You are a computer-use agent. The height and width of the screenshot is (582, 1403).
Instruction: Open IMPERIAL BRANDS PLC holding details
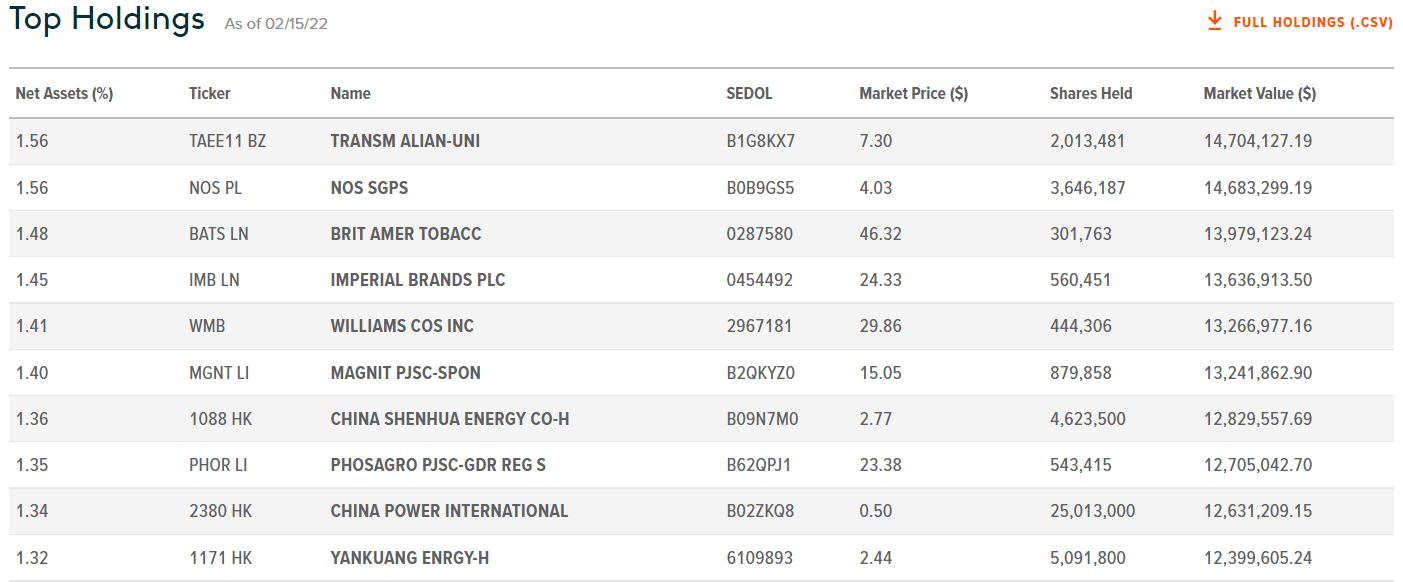[x=417, y=280]
